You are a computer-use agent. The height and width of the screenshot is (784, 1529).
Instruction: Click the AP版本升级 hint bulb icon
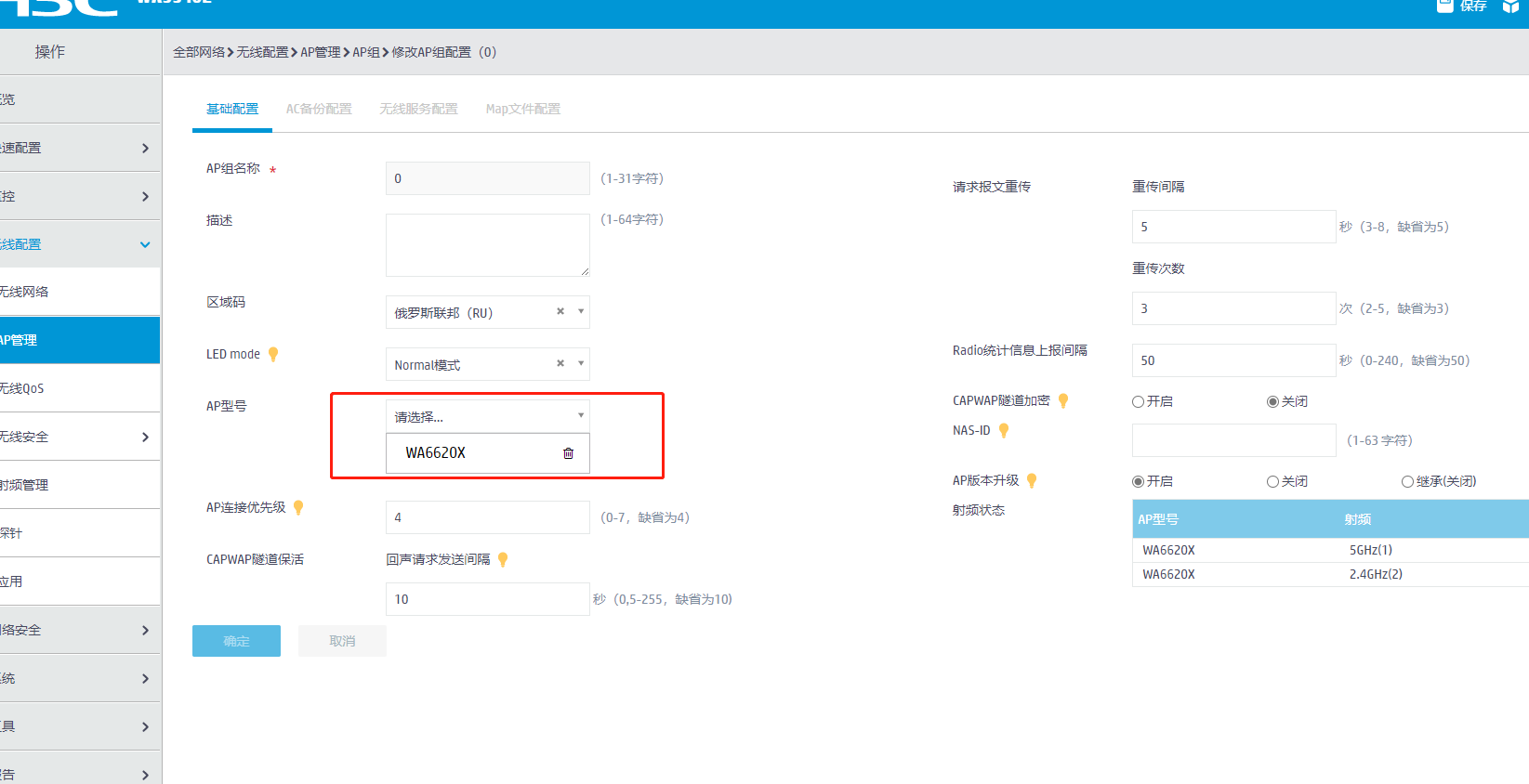point(1032,480)
